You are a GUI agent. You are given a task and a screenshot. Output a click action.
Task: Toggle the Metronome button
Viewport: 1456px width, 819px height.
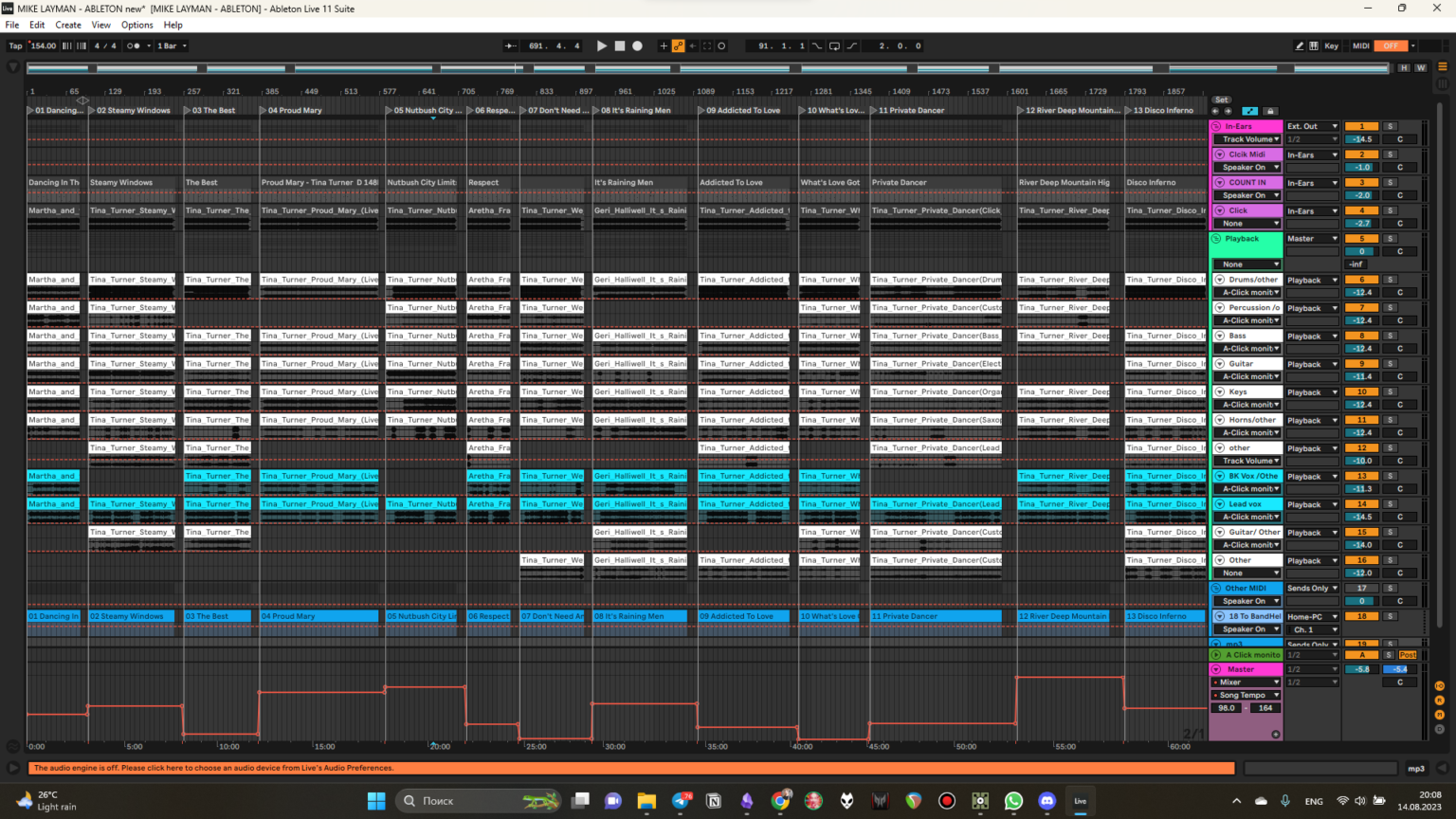click(x=135, y=45)
